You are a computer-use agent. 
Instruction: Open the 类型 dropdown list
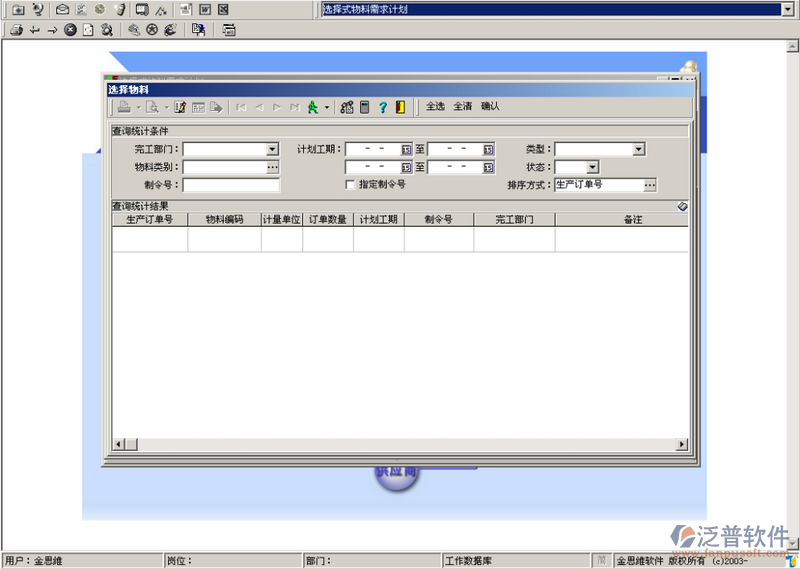638,150
